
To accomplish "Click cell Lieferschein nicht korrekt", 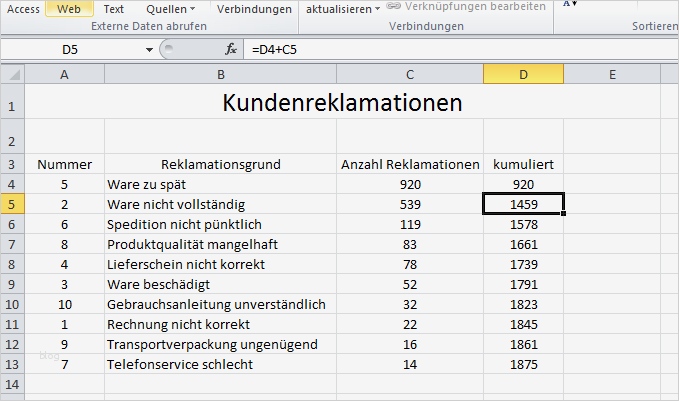I will [220, 264].
